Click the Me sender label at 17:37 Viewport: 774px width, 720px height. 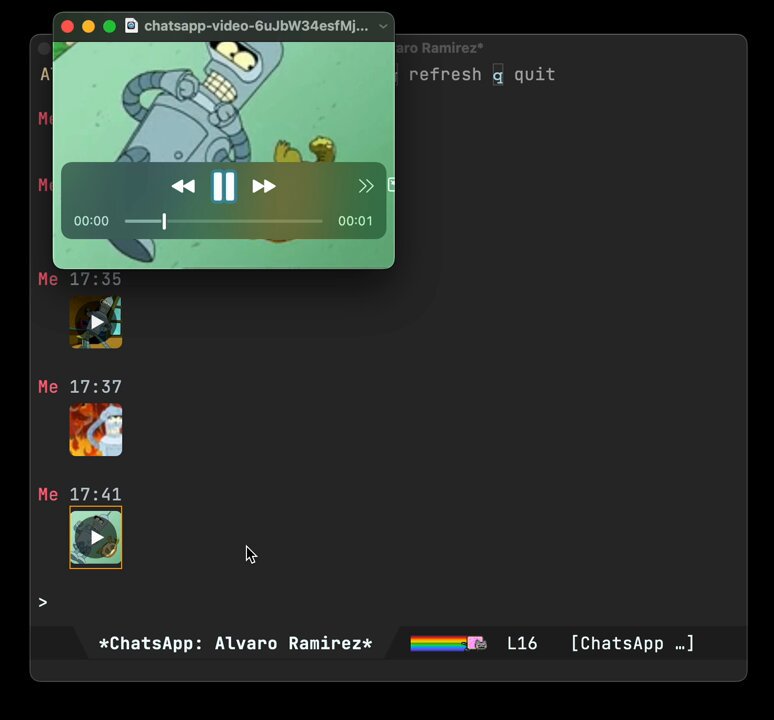(x=48, y=387)
